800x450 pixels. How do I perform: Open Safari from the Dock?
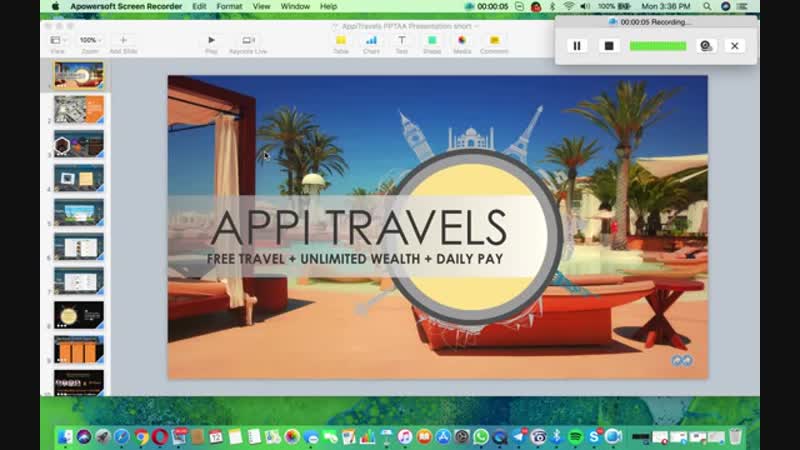pos(121,437)
